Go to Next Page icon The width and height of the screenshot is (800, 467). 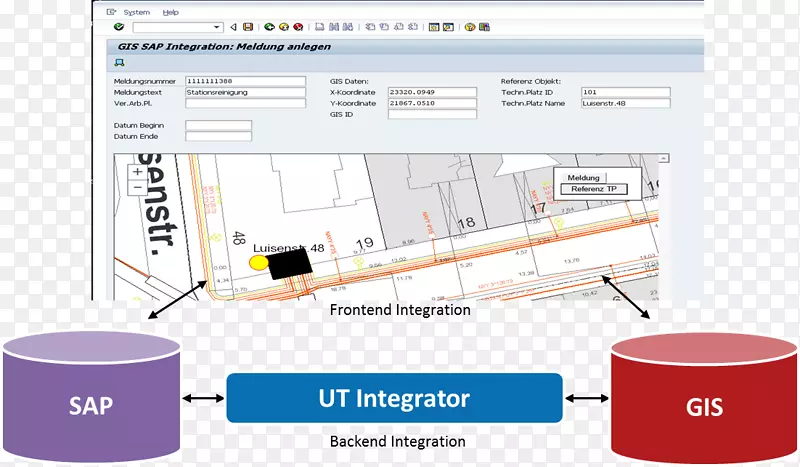(x=398, y=27)
